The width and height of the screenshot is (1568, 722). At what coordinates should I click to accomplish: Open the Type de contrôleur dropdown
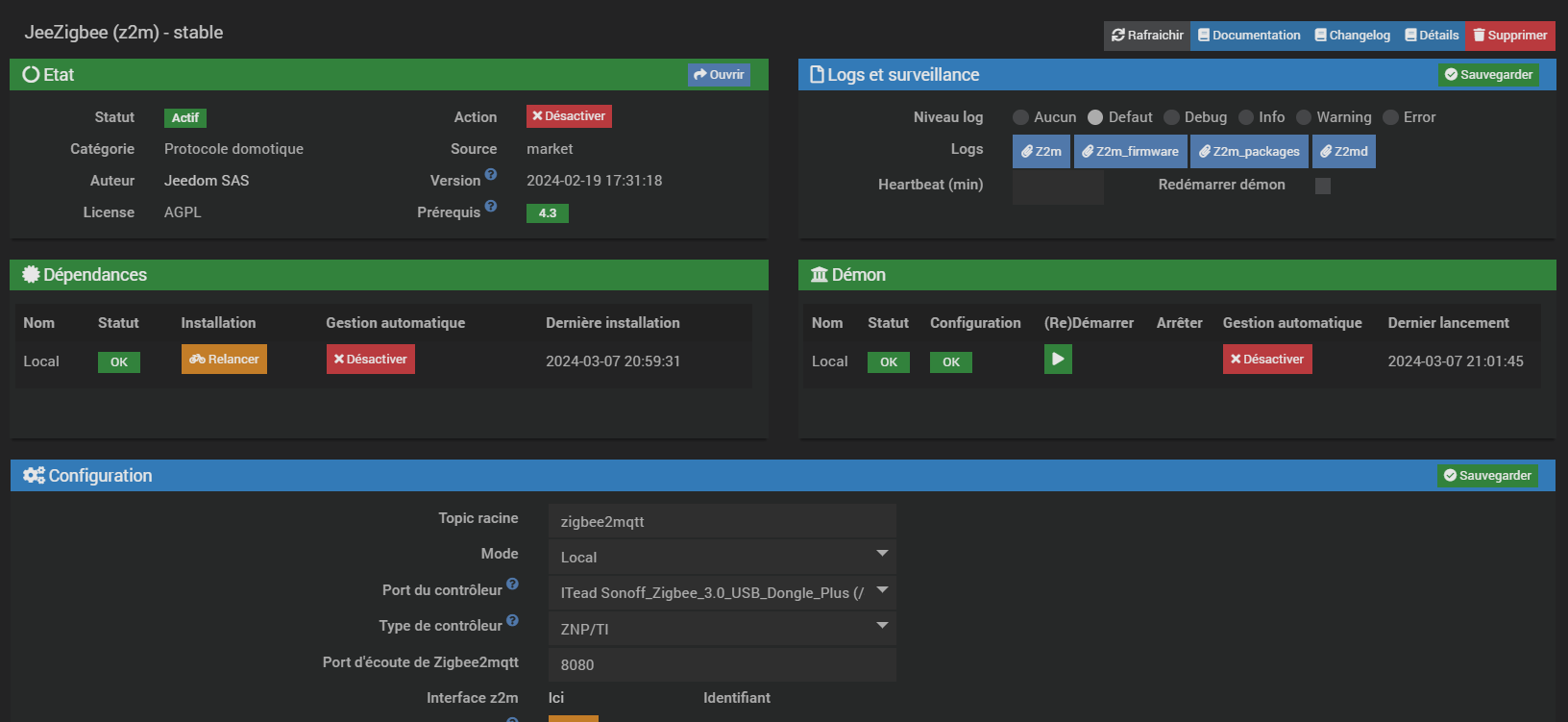coord(722,629)
